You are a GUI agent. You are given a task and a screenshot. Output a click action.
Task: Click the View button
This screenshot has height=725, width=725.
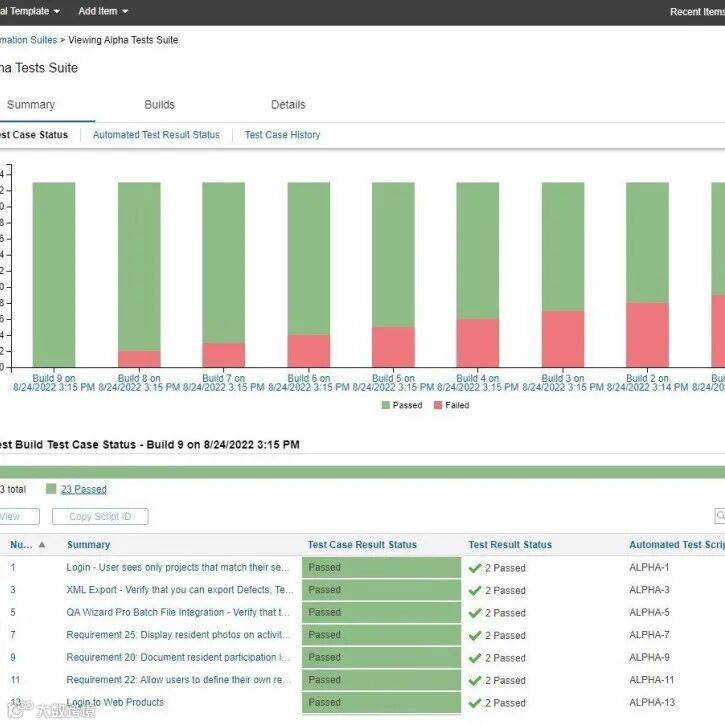18,516
